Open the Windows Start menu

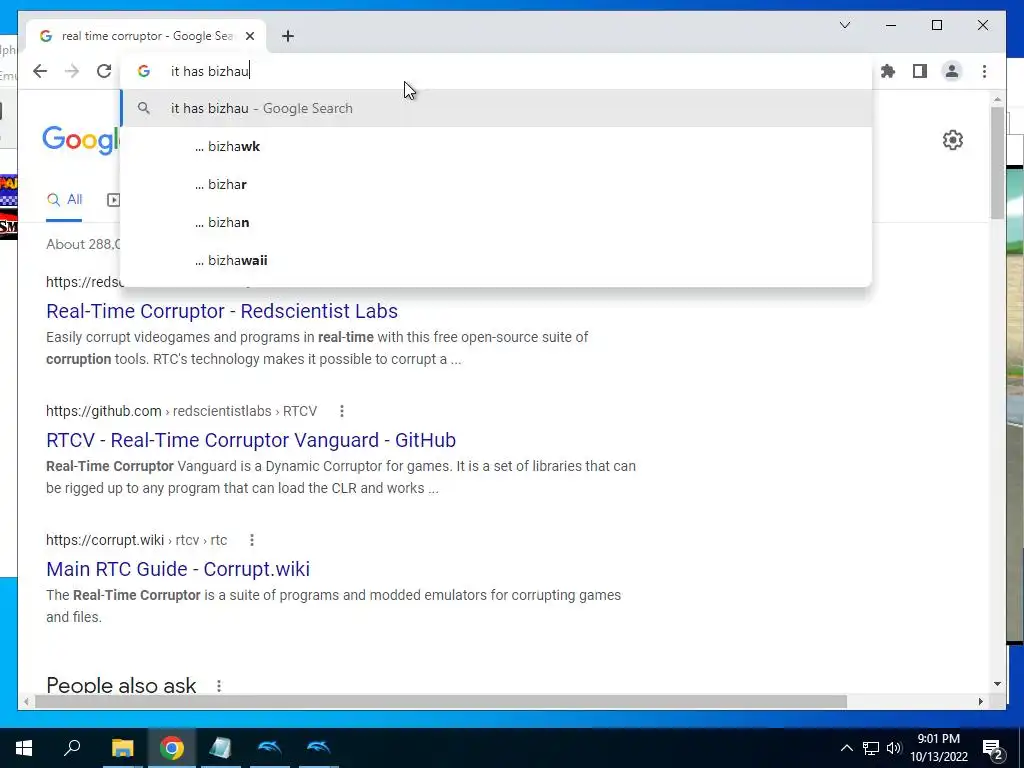24,748
